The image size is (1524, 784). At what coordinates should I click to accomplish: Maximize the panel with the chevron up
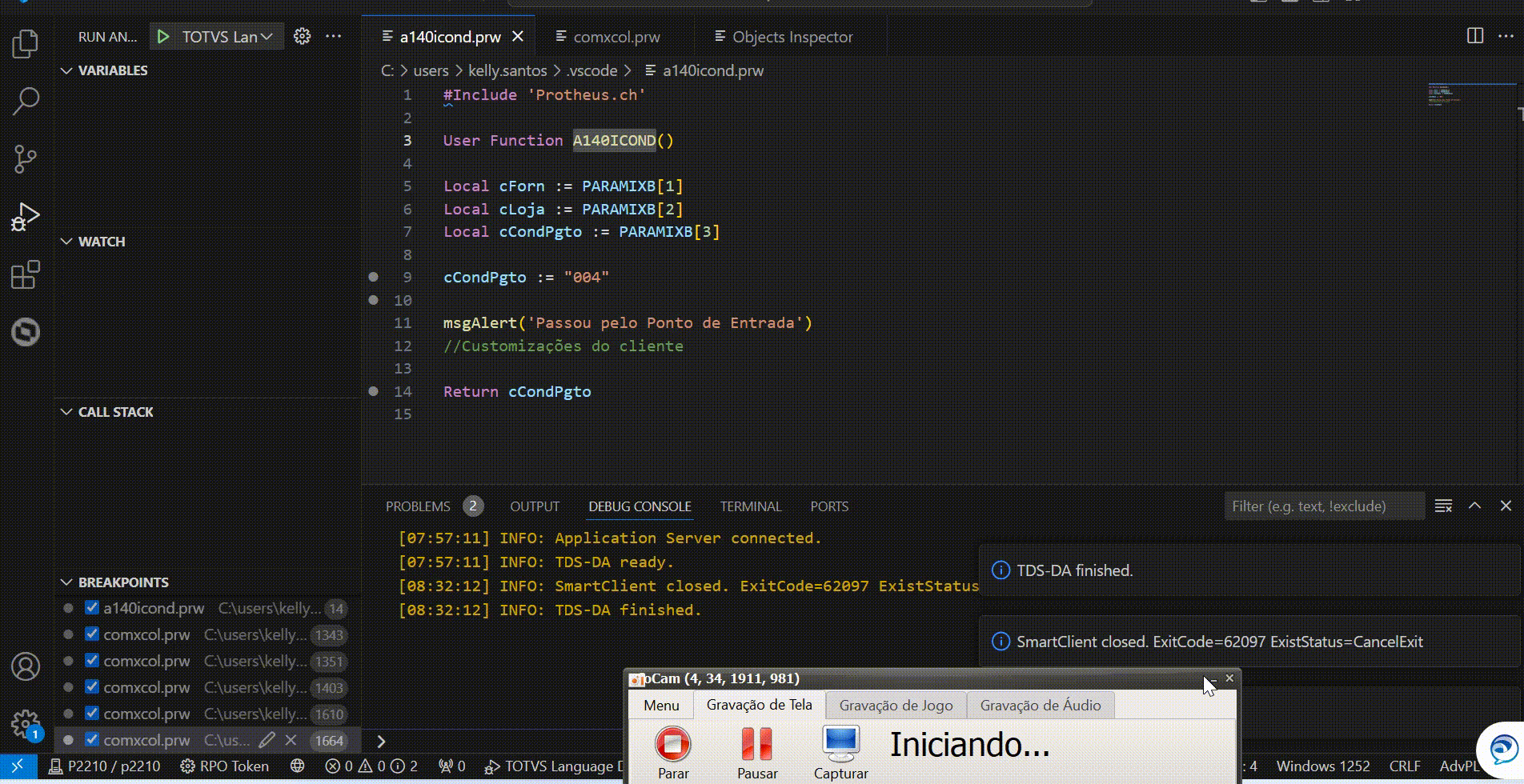1474,506
